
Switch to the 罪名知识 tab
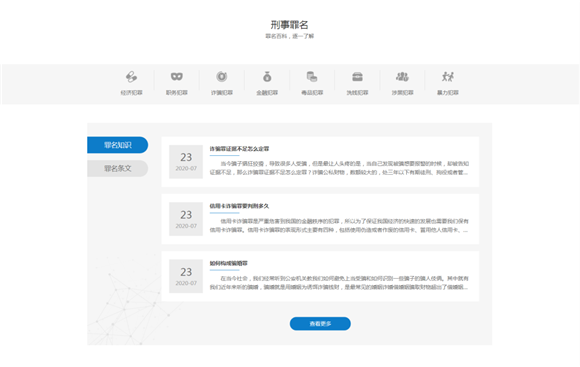118,145
